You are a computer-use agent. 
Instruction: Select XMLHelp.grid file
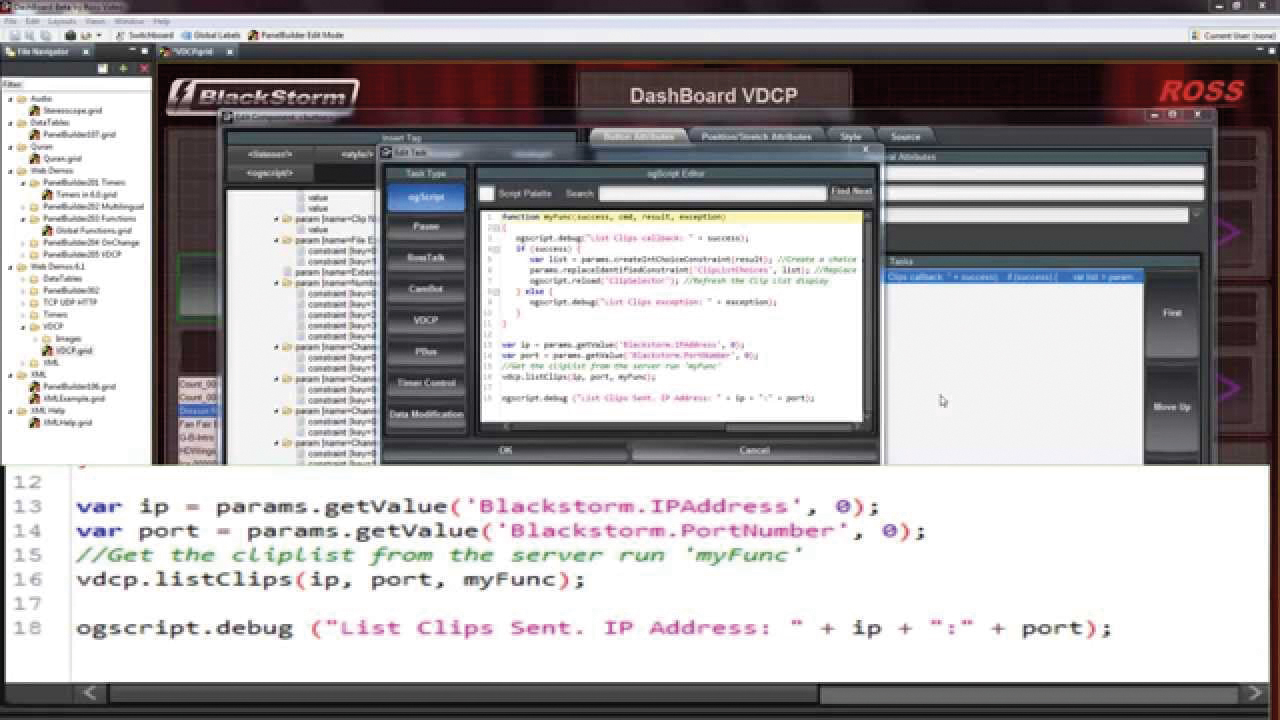pos(61,423)
